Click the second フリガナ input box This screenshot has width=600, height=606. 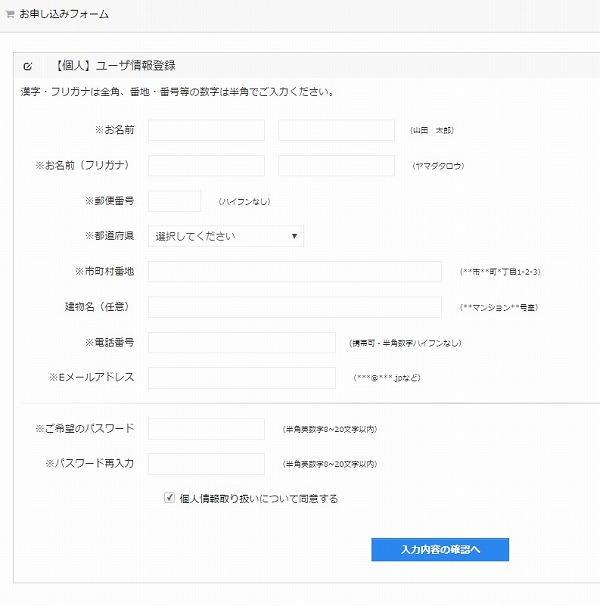tap(336, 166)
